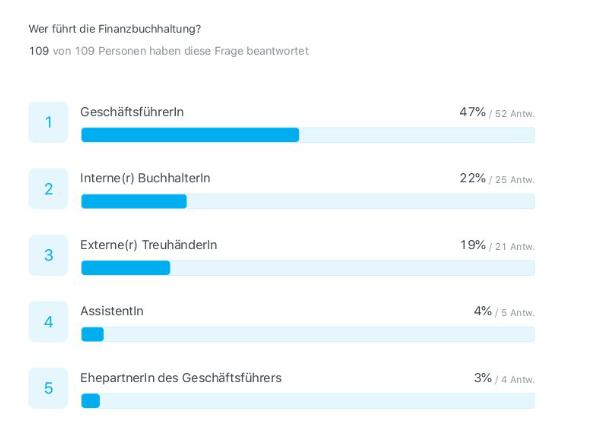The width and height of the screenshot is (614, 448).
Task: Click the rank 5 number badge
Action: click(x=48, y=388)
